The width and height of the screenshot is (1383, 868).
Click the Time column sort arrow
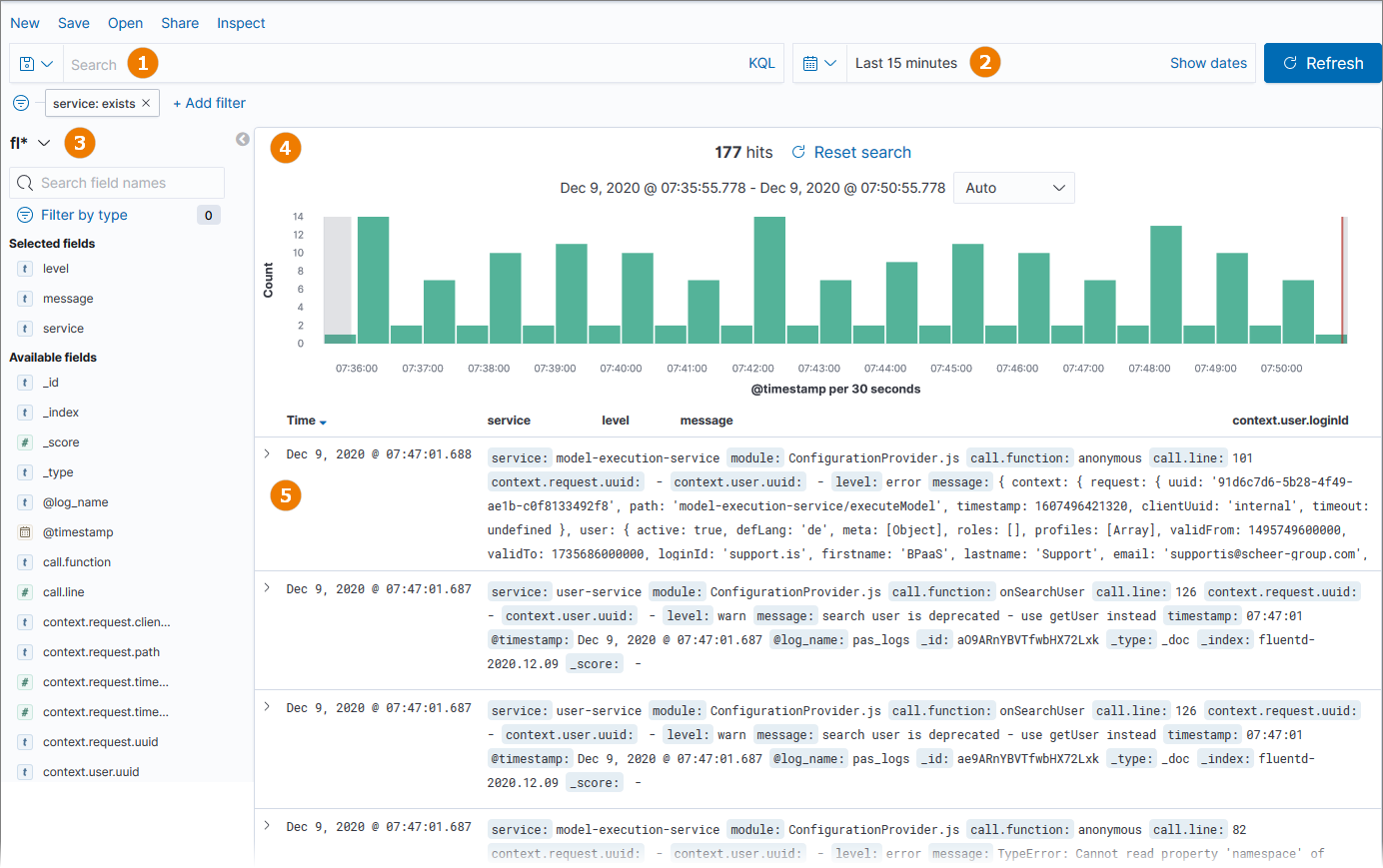point(323,423)
